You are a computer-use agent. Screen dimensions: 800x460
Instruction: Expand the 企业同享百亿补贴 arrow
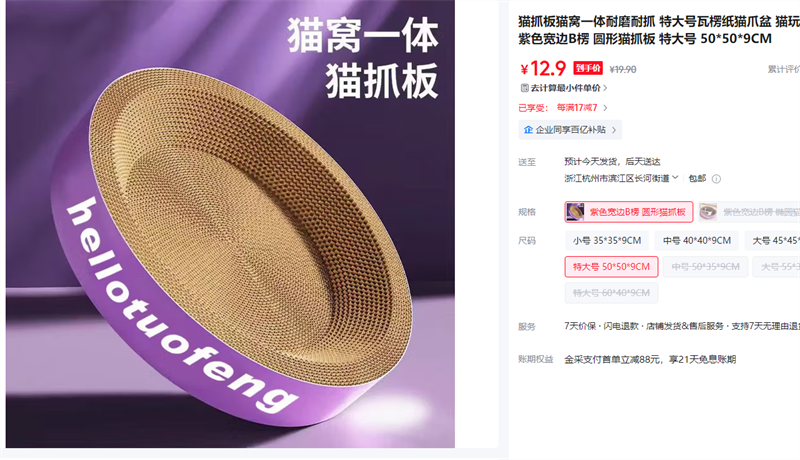(614, 130)
